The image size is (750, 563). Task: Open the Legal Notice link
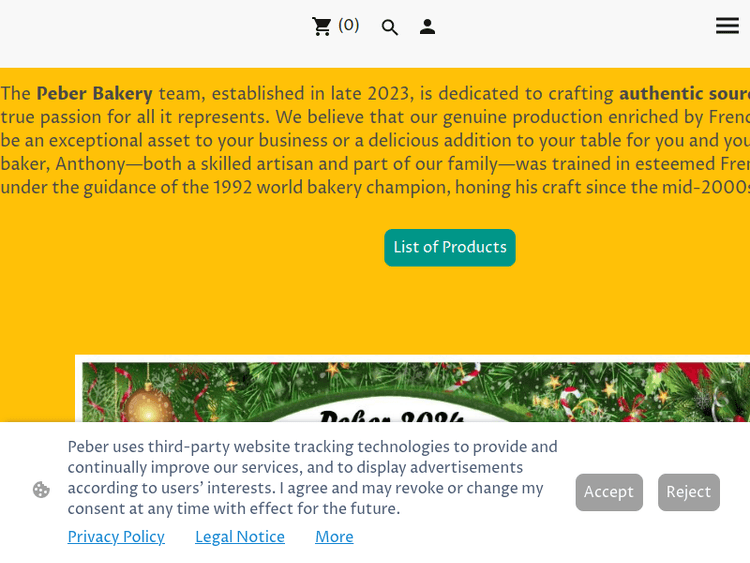click(240, 537)
